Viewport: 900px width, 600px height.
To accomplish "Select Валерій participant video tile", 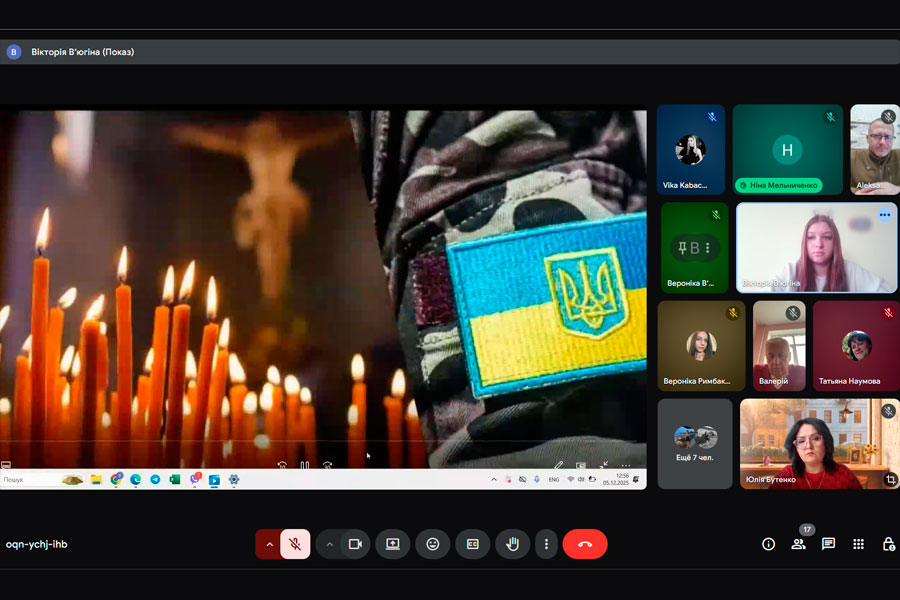I will click(779, 346).
